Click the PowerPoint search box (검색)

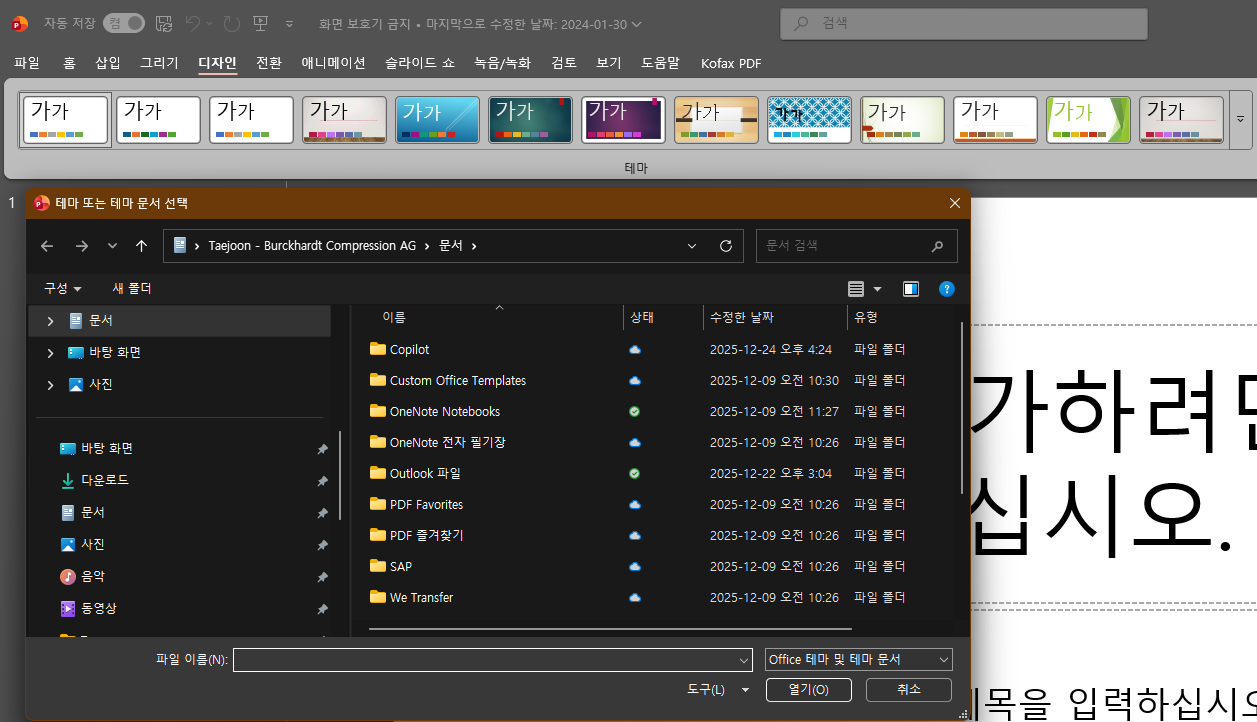[x=963, y=23]
